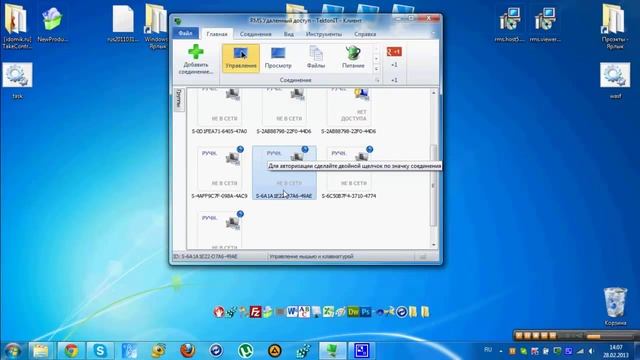Open the Соединения ribbon tab
The height and width of the screenshot is (360, 640).
[x=256, y=34]
